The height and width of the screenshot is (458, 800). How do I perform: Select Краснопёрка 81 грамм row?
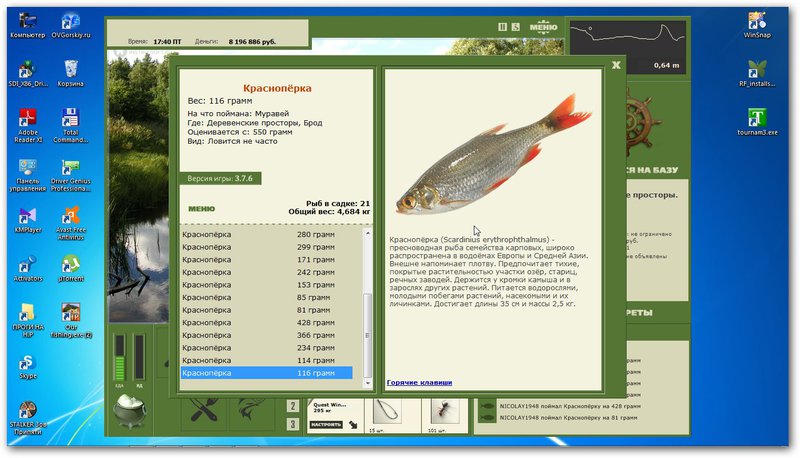click(x=266, y=310)
